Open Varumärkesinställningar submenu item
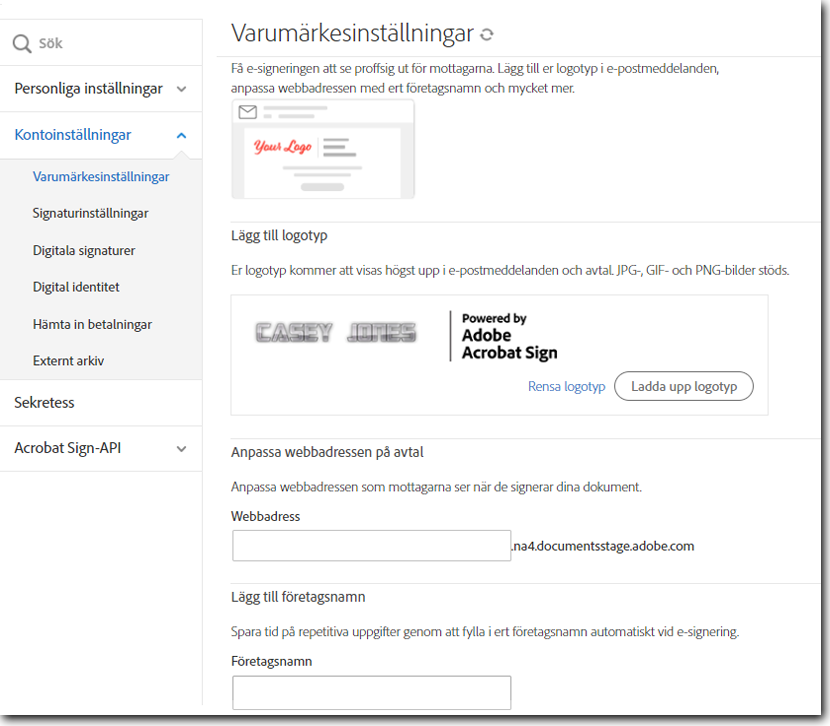 pos(101,177)
